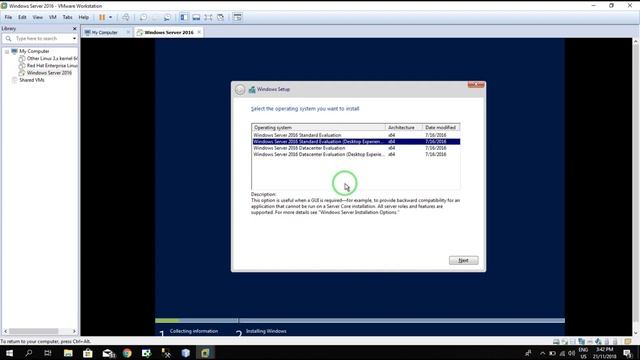Image resolution: width=640 pixels, height=360 pixels.
Task: Open the VM menu
Action: 53,17
